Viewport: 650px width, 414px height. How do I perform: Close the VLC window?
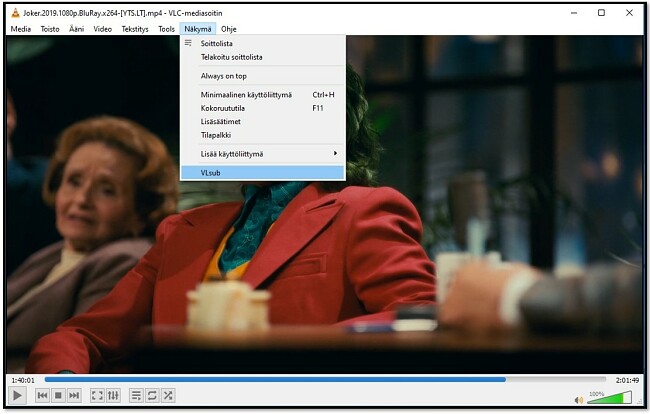[x=629, y=13]
